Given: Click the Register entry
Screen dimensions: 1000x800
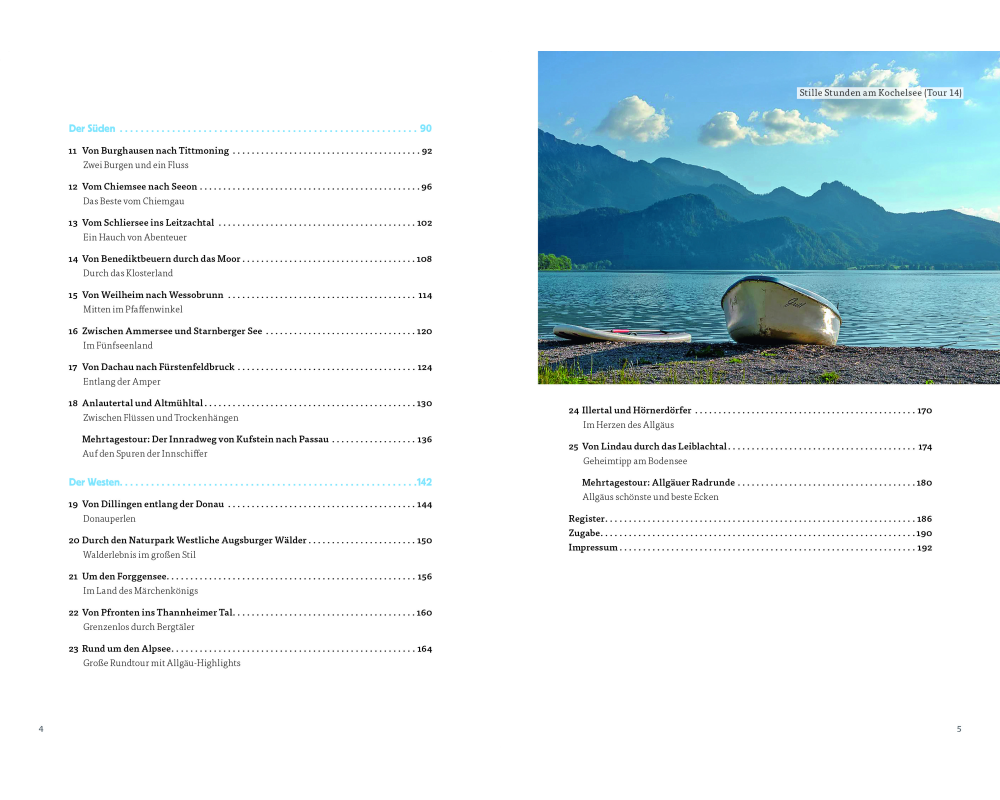Looking at the screenshot, I should (x=587, y=520).
